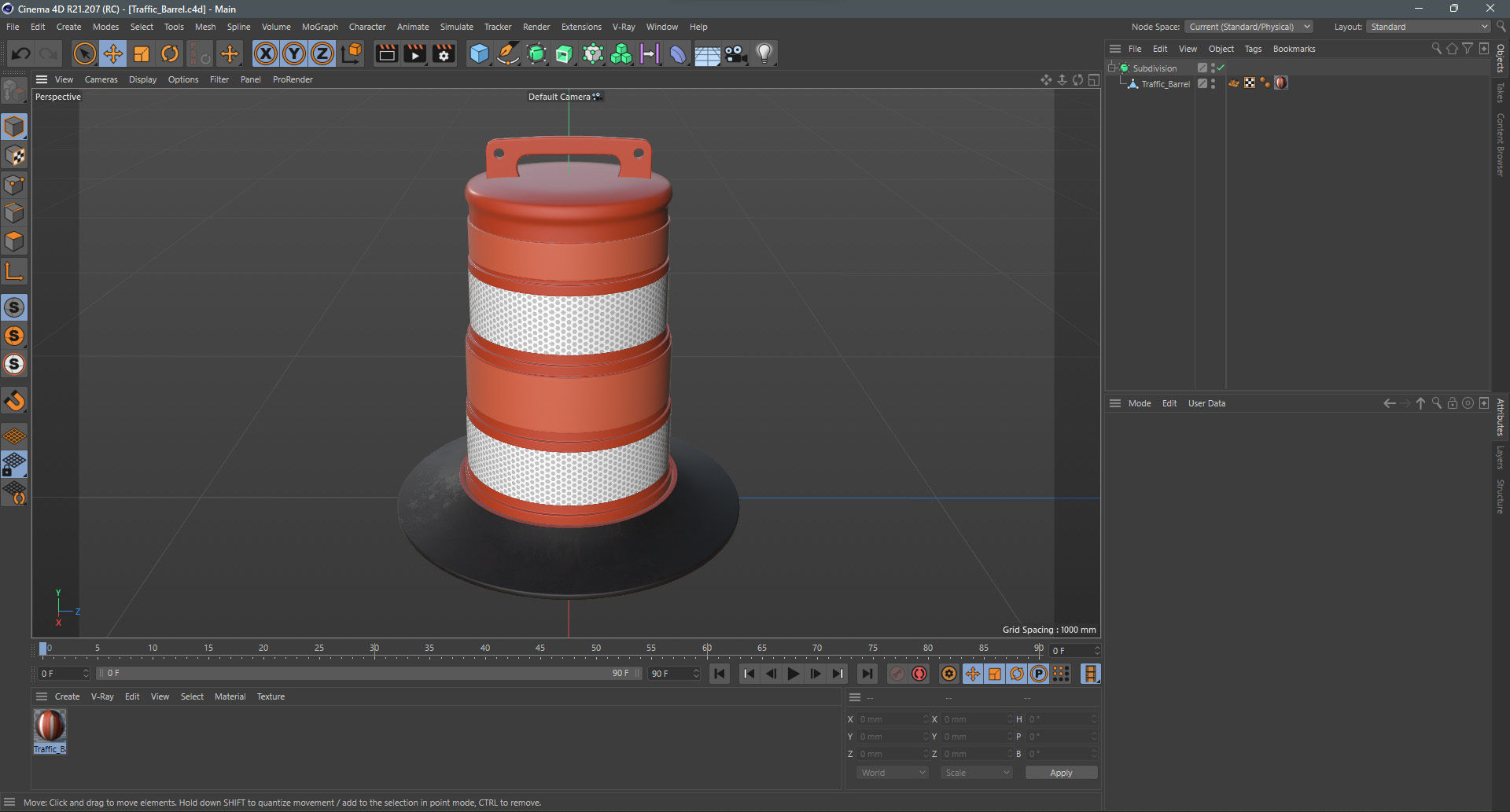Image resolution: width=1510 pixels, height=812 pixels.
Task: Switch to Polygons mode
Action: click(14, 241)
